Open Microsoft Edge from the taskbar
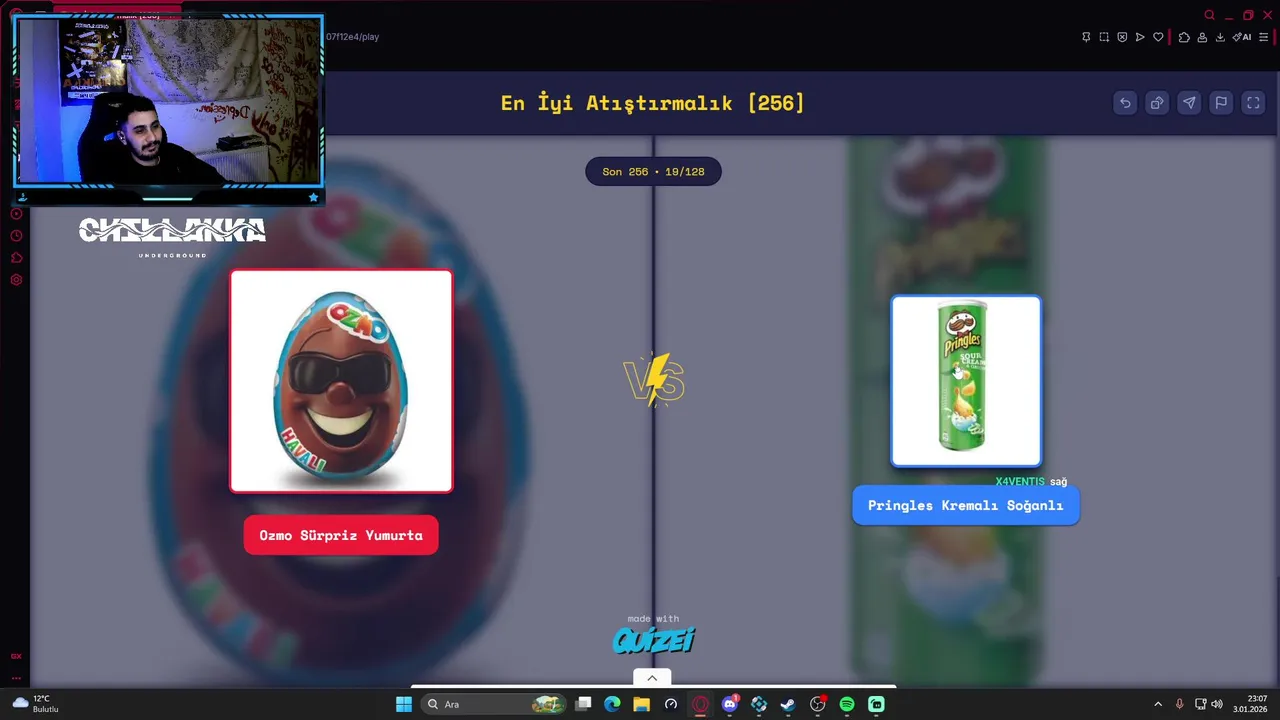1280x720 pixels. pos(612,704)
